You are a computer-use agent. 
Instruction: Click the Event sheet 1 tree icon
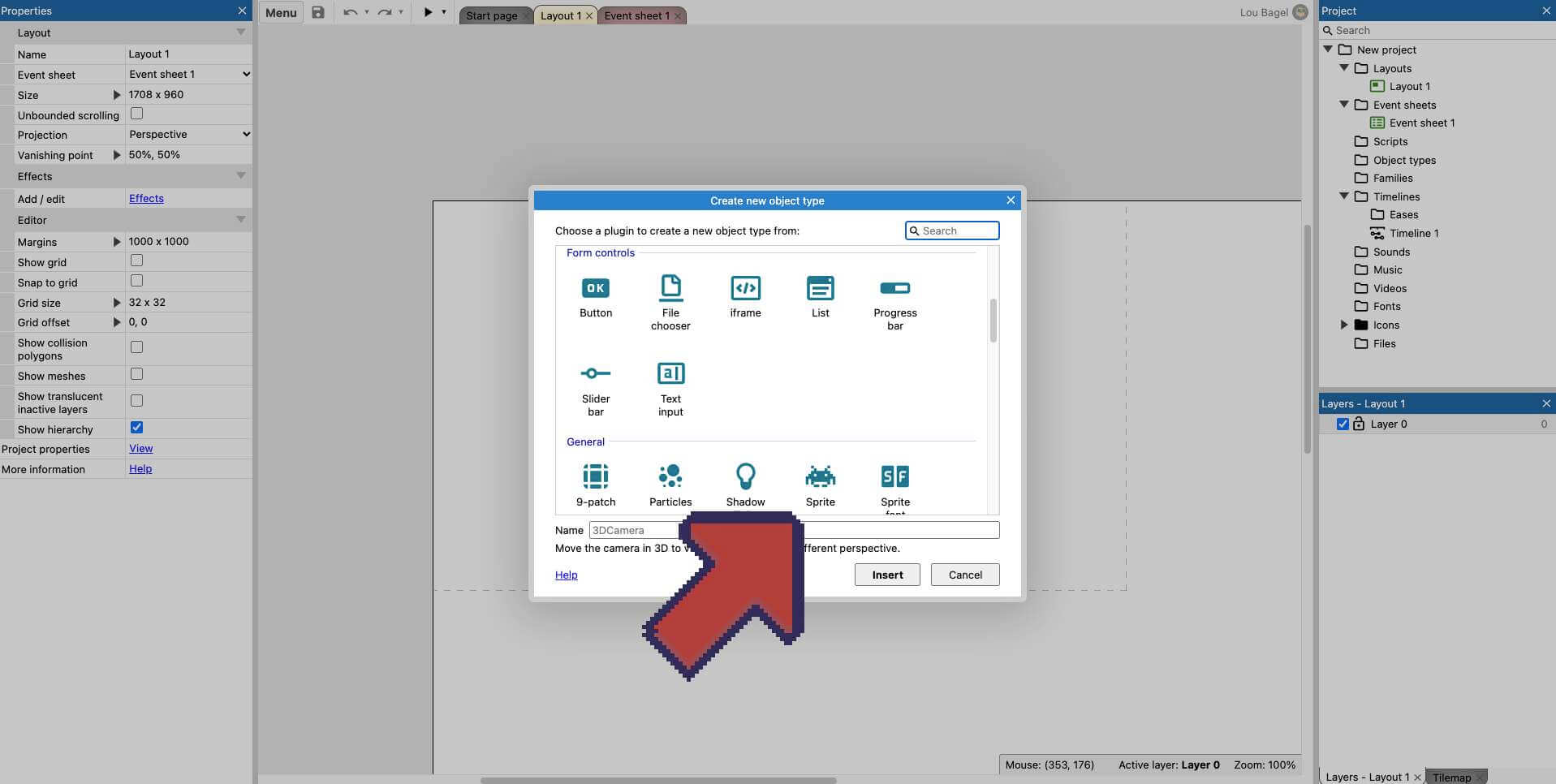1377,123
